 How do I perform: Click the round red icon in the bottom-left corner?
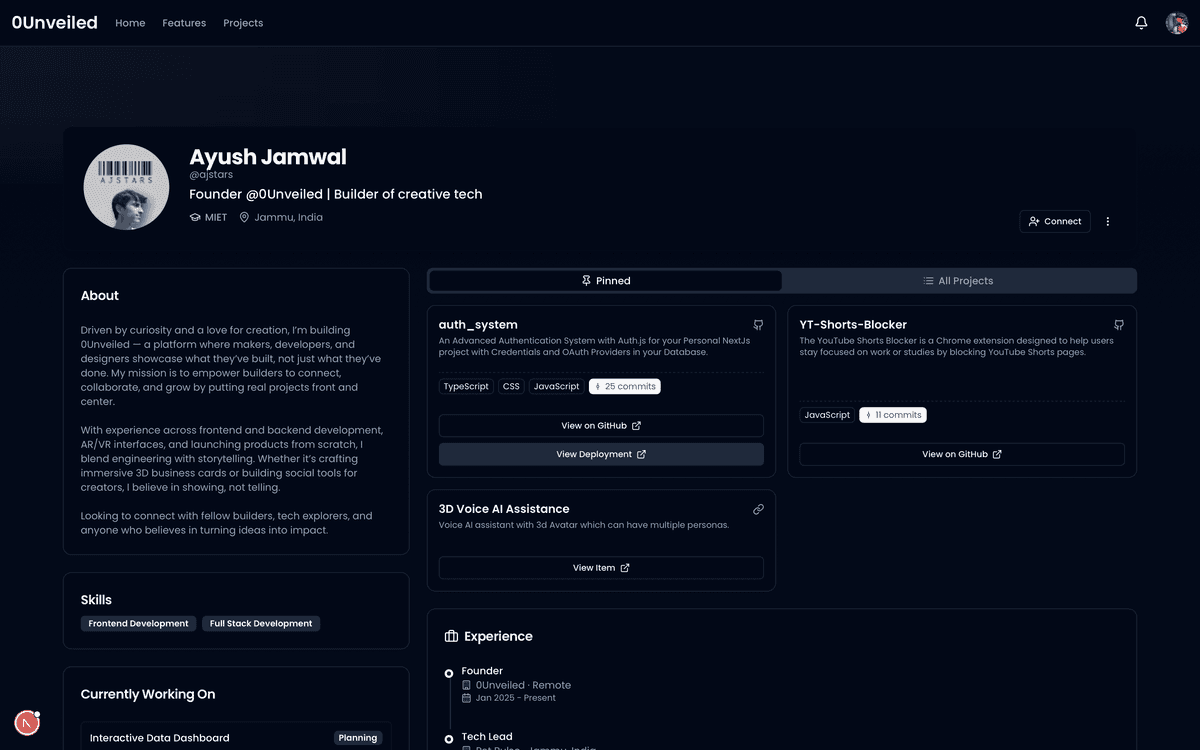pyautogui.click(x=27, y=722)
